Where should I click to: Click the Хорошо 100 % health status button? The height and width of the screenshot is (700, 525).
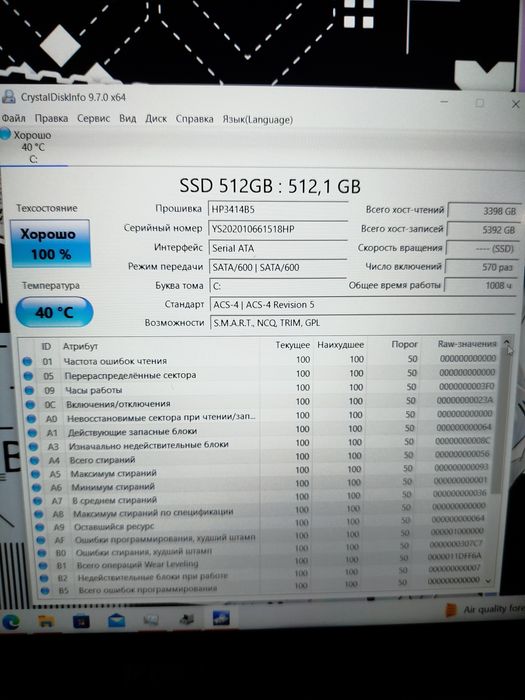coord(50,244)
